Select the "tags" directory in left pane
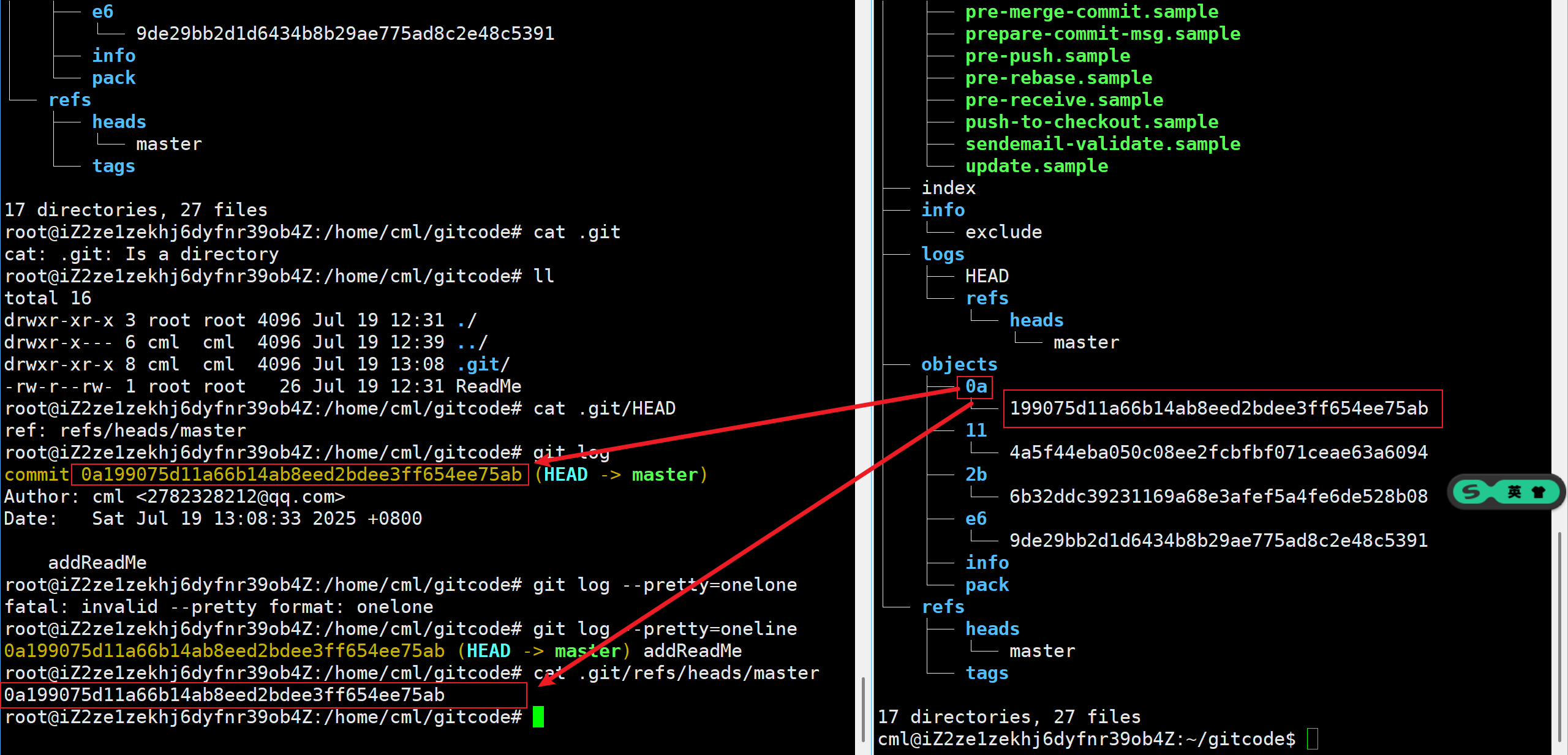This screenshot has height=755, width=1568. click(113, 166)
